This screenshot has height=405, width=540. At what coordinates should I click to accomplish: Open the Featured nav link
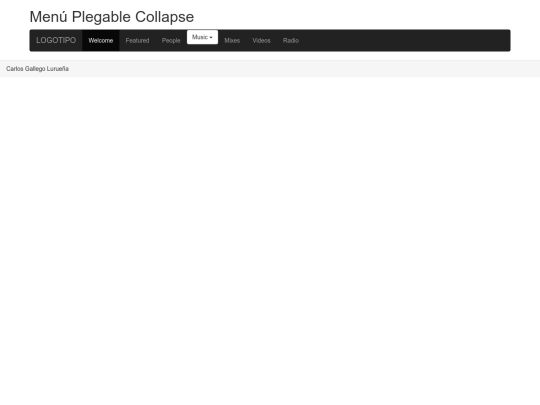pyautogui.click(x=137, y=40)
